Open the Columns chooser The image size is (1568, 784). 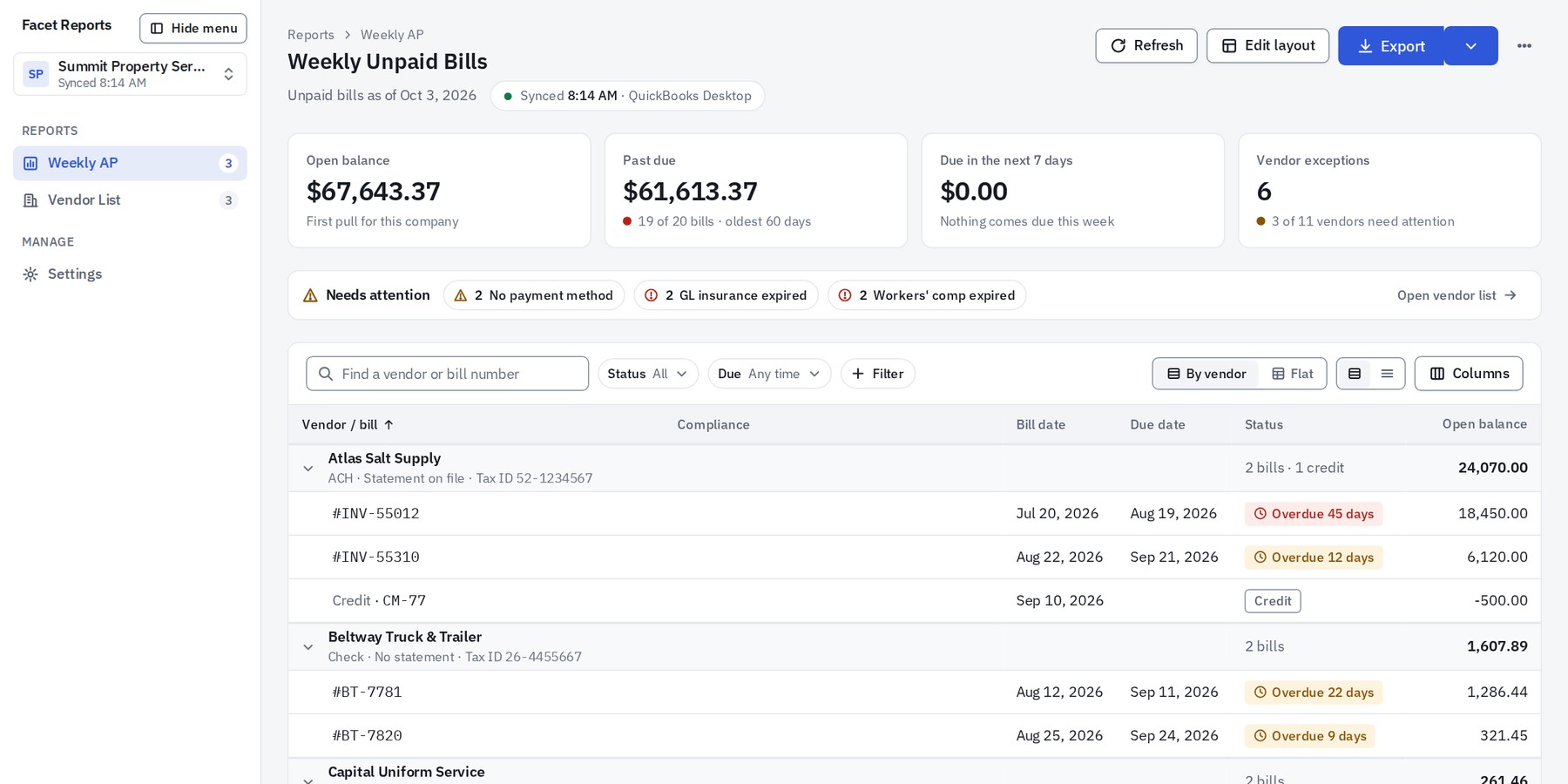click(1469, 374)
